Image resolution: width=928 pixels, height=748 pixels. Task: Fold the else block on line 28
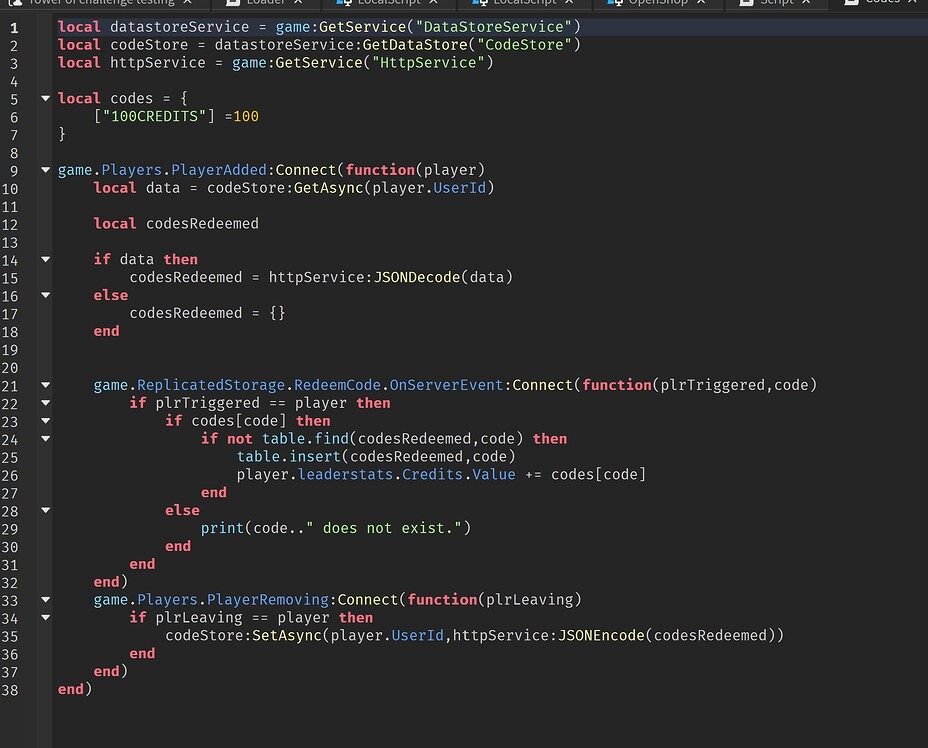[x=46, y=510]
